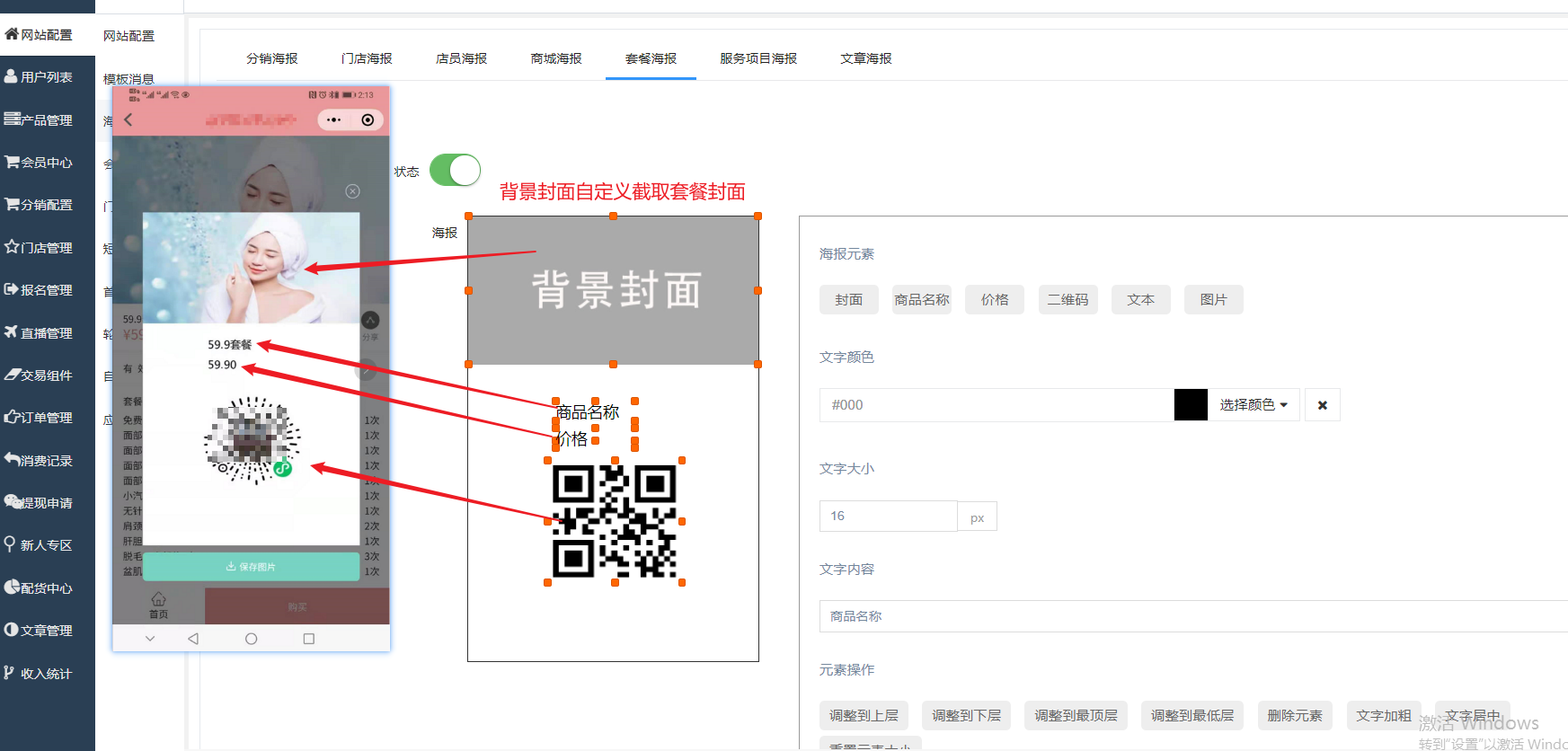Image resolution: width=1568 pixels, height=751 pixels.
Task: Open 直播管理 sidebar item
Action: point(39,333)
